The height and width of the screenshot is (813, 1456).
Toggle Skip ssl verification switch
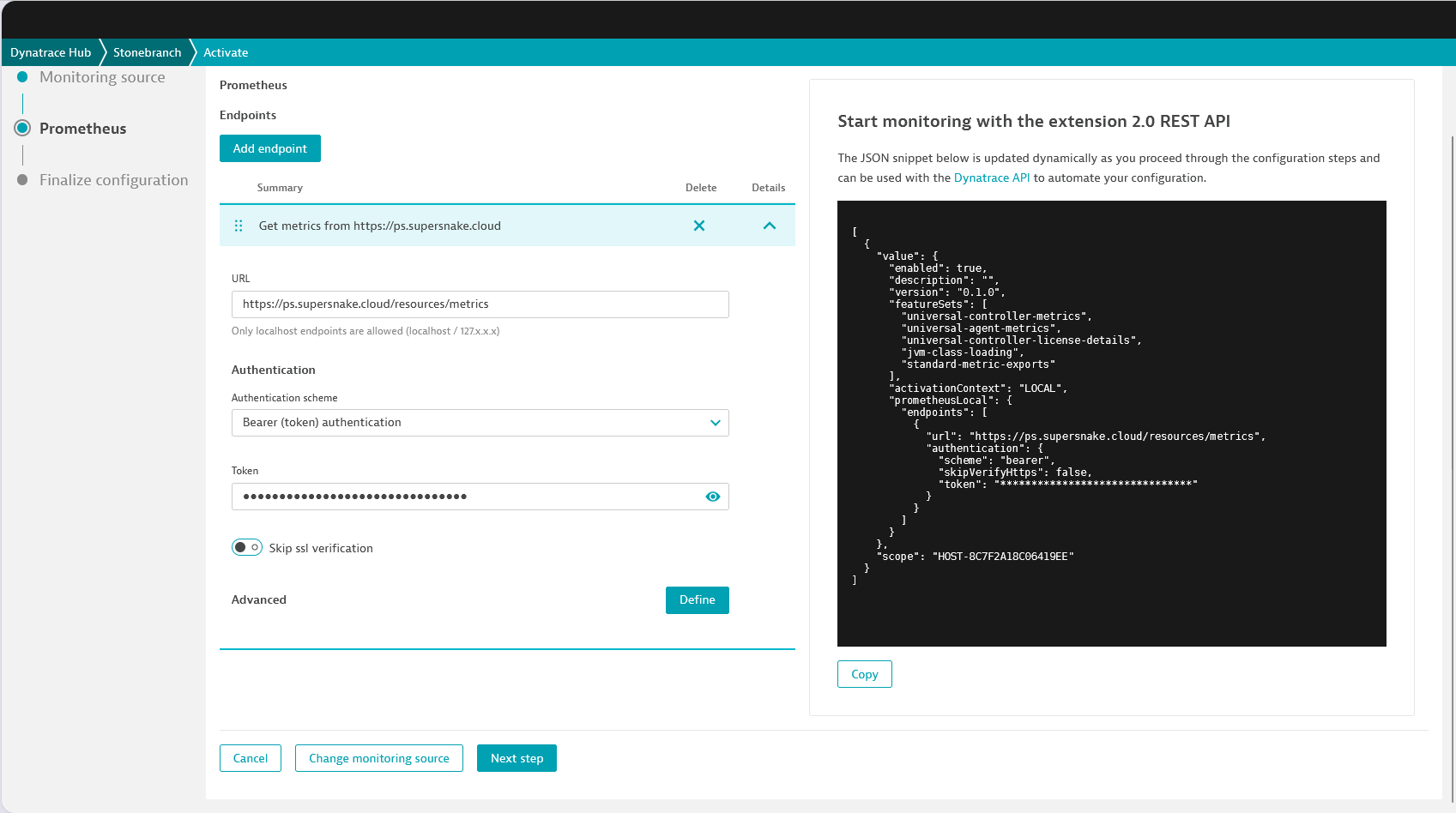point(247,547)
